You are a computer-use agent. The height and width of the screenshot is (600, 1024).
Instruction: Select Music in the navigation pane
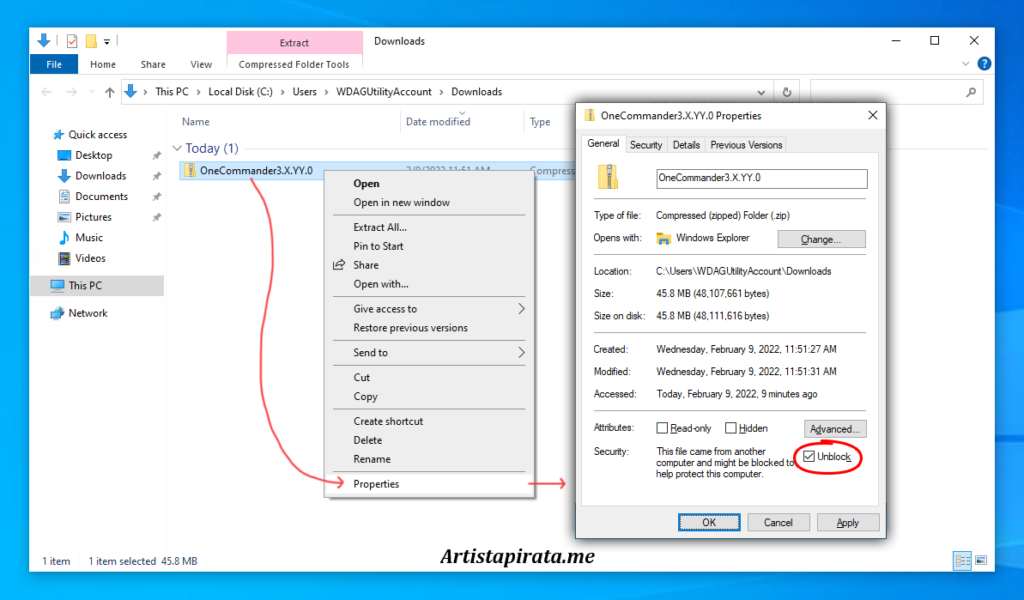pos(89,238)
